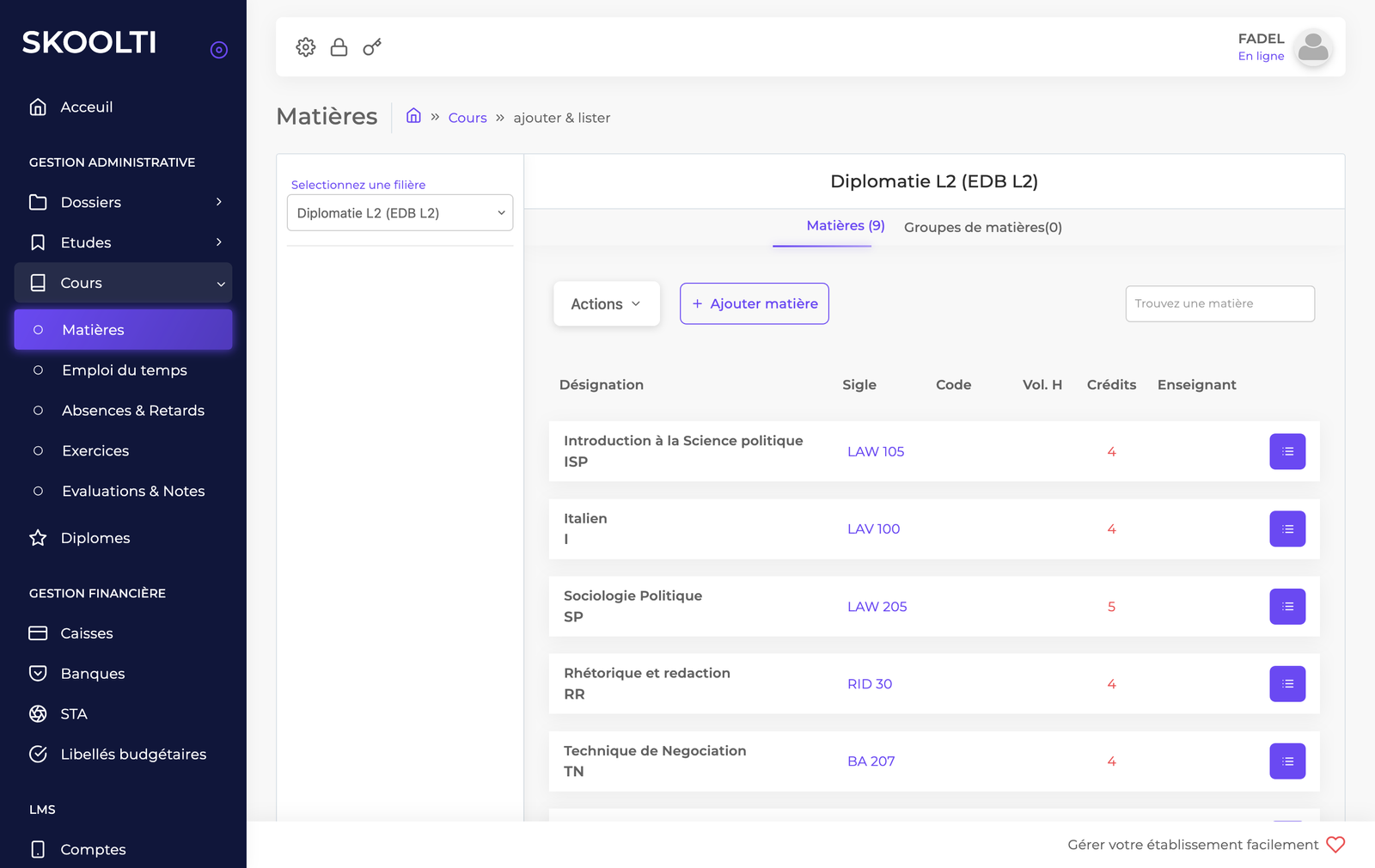Open settings via the gear icon
Image resolution: width=1375 pixels, height=868 pixels.
(x=305, y=47)
